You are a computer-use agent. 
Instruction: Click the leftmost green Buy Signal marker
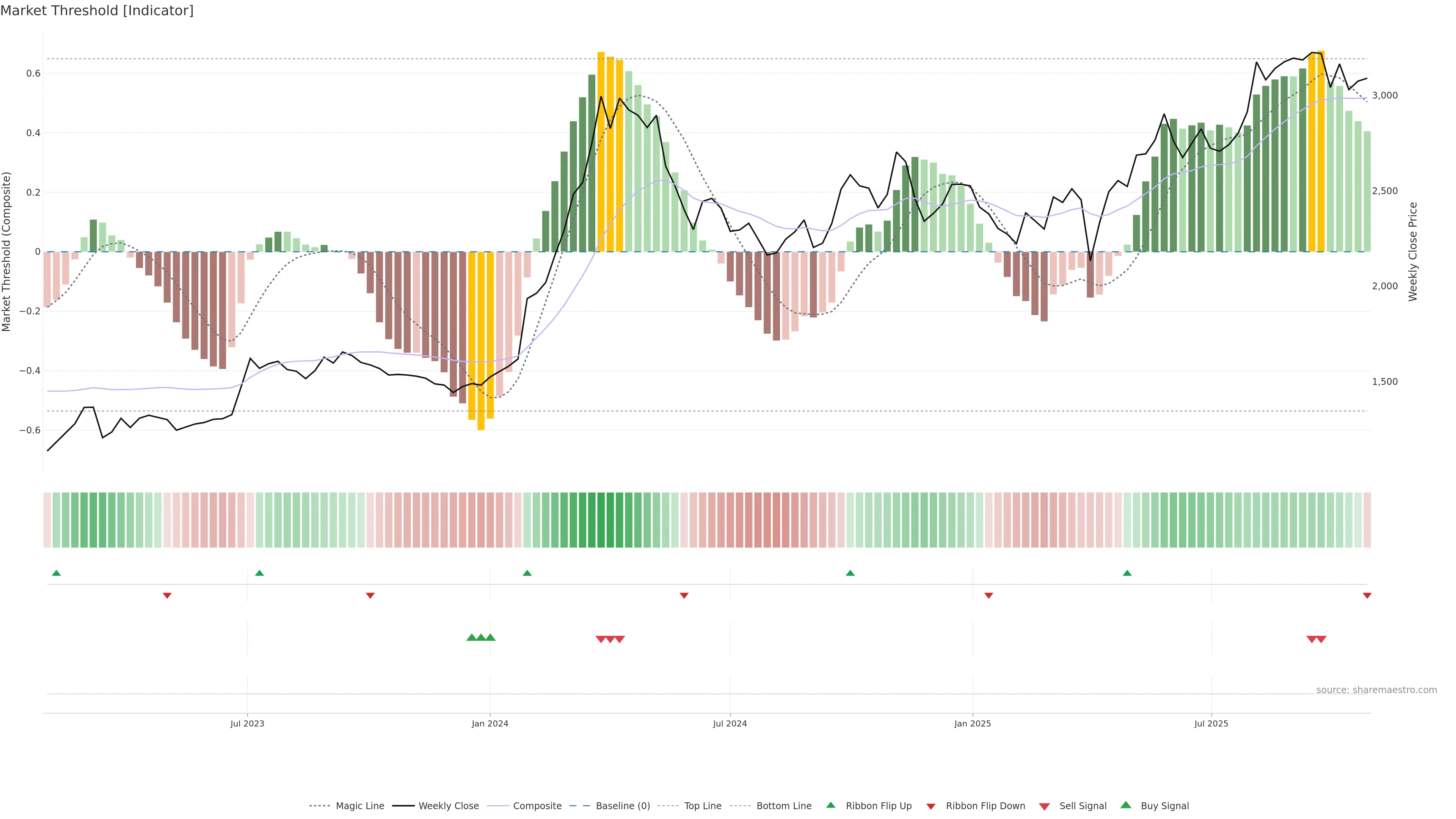click(x=471, y=637)
